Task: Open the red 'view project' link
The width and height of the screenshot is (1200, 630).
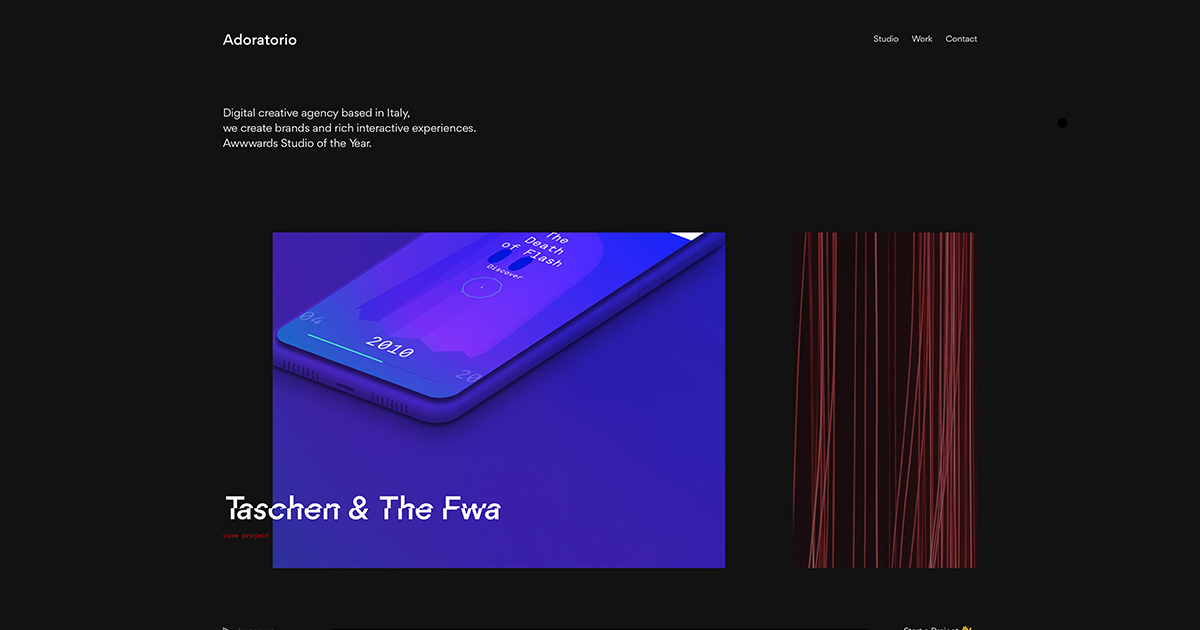Action: point(246,536)
